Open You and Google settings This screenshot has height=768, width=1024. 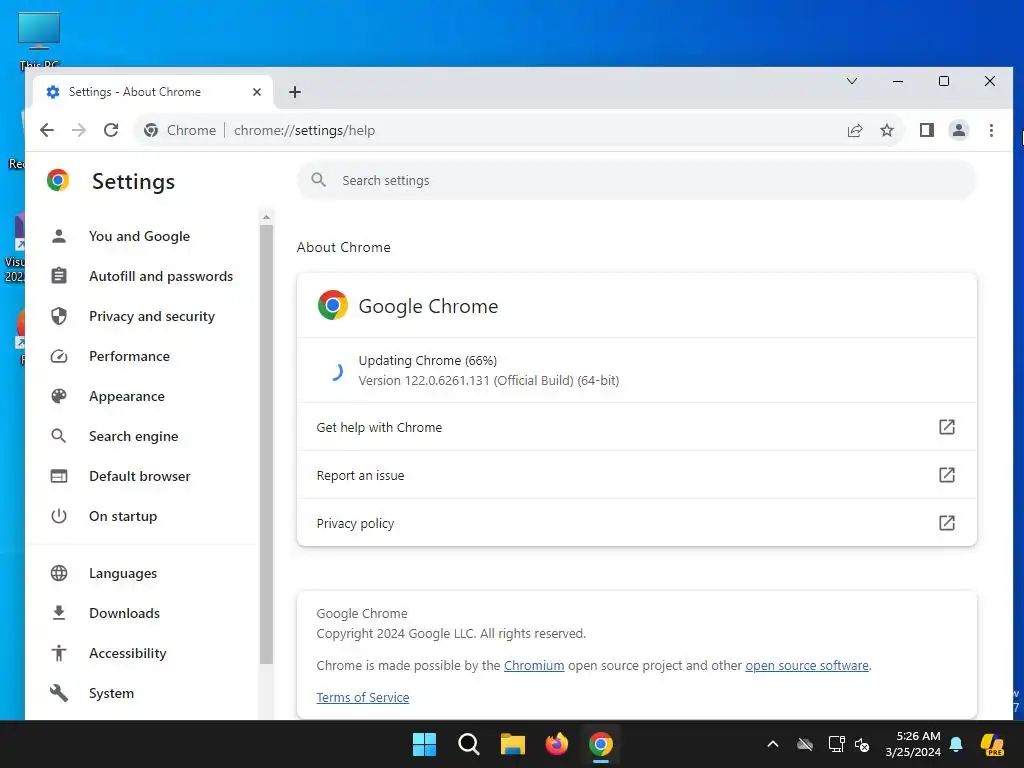pyautogui.click(x=140, y=236)
